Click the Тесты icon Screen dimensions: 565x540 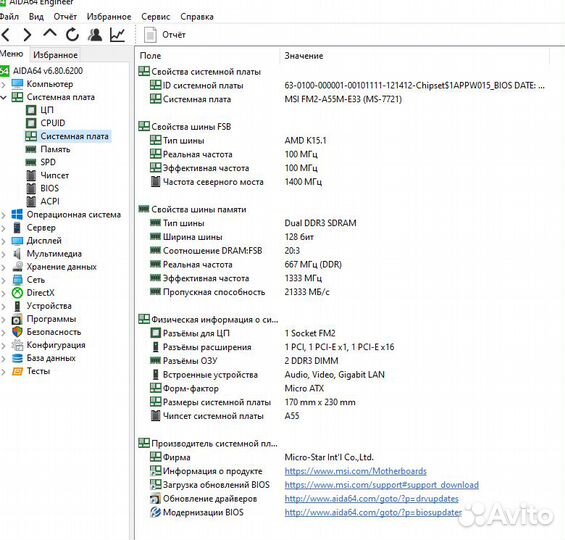17,371
